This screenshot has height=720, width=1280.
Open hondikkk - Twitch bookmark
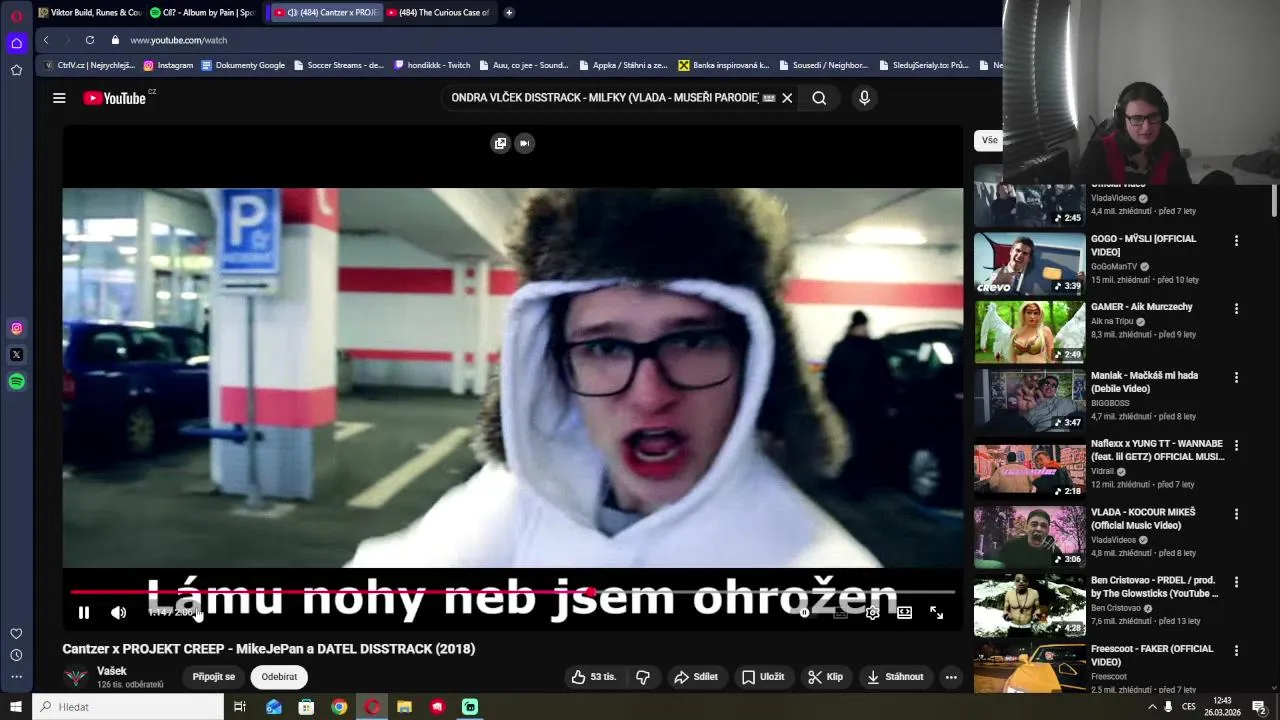coord(432,65)
